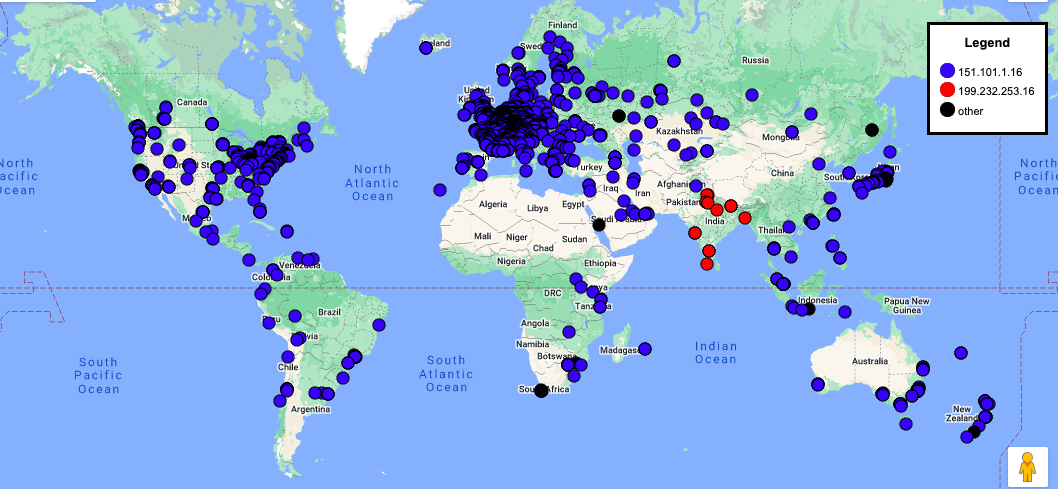Click the blue marker east of the Canada label
Screen dimensions: 1058x489
coord(212,123)
